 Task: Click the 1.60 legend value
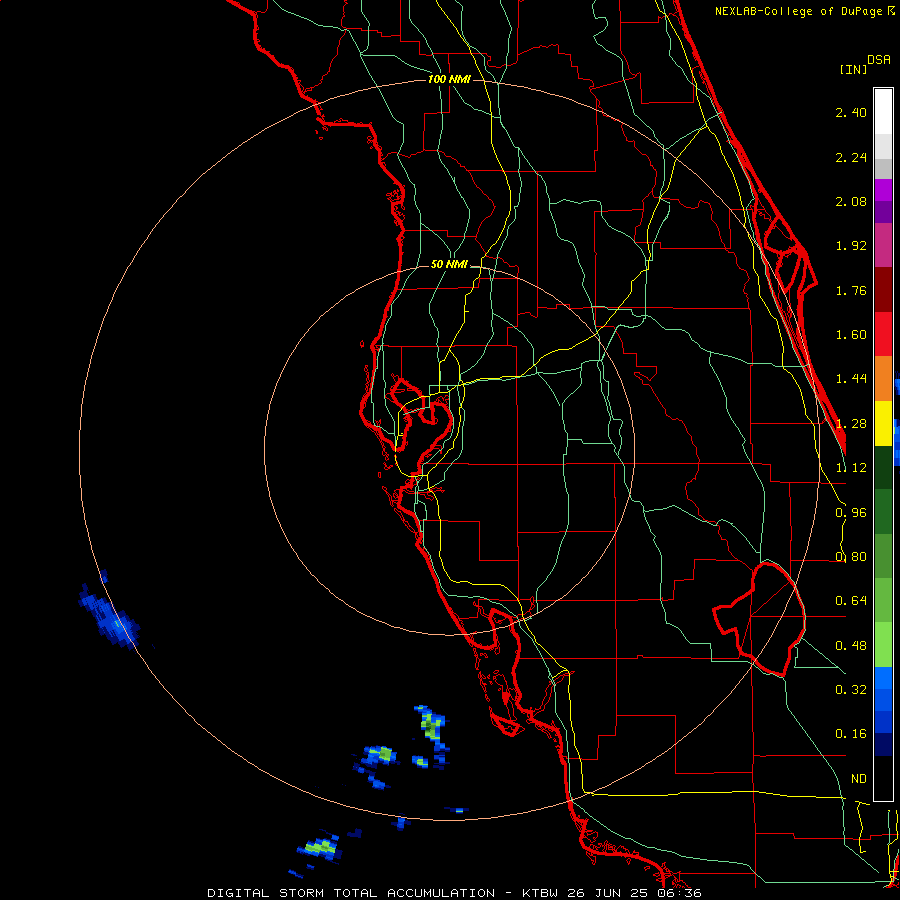point(851,335)
